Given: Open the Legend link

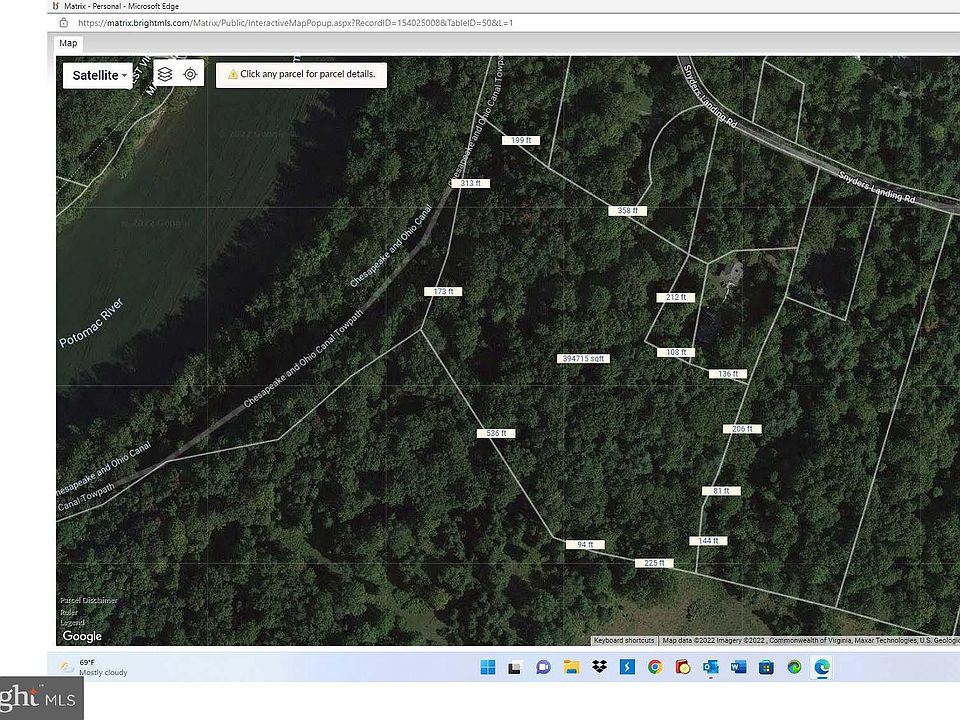Looking at the screenshot, I should 72,623.
